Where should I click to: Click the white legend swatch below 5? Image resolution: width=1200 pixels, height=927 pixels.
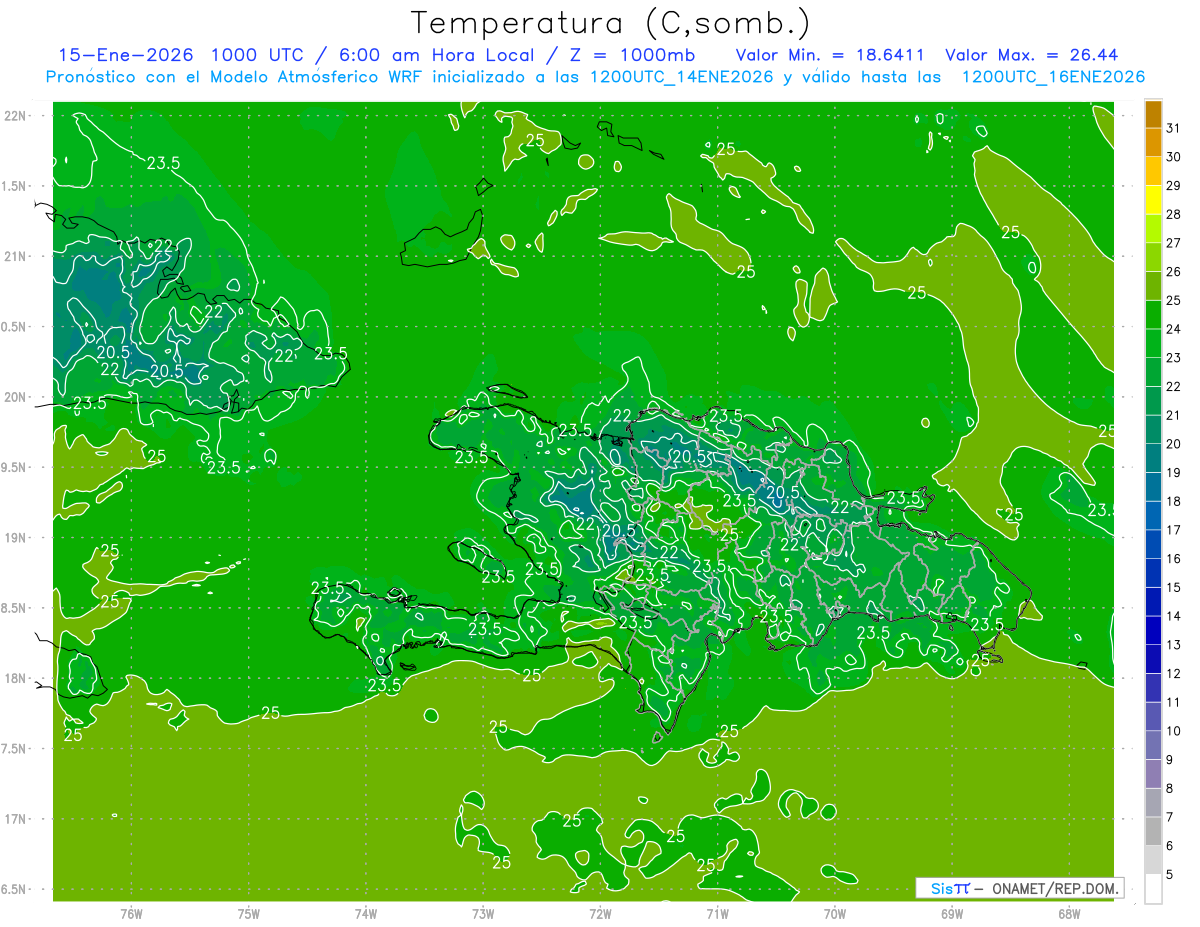pyautogui.click(x=1153, y=889)
